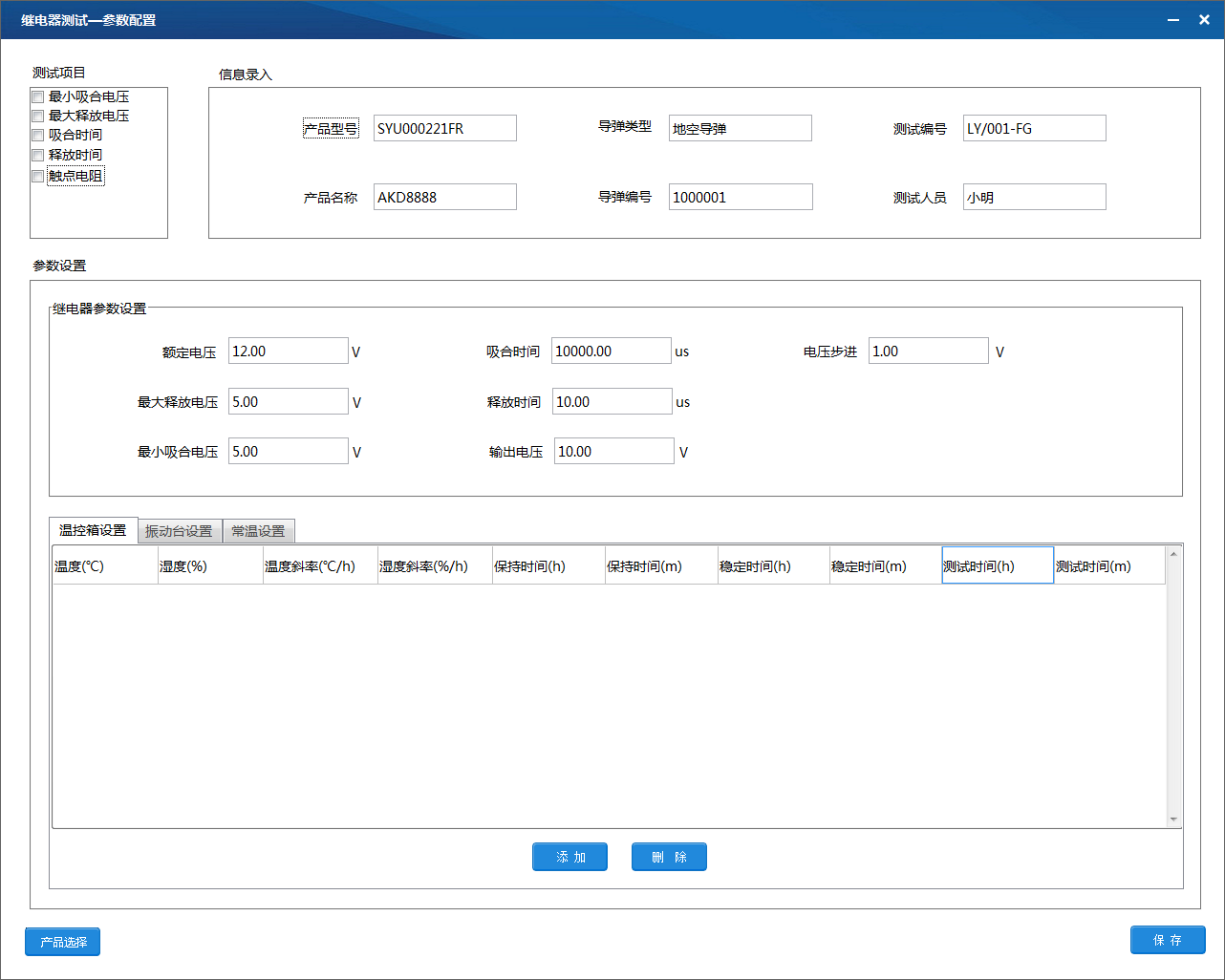Screen dimensions: 1225x980
Task: Open 产品选择 button
Action: pyautogui.click(x=63, y=942)
